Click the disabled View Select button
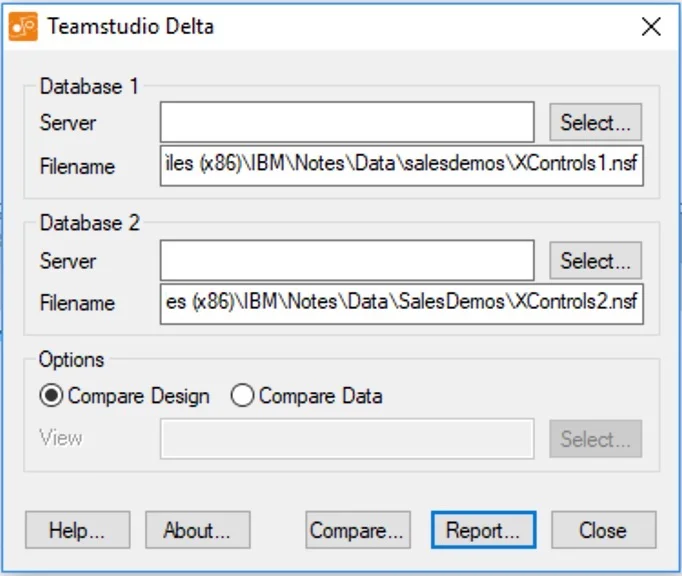 pos(595,439)
